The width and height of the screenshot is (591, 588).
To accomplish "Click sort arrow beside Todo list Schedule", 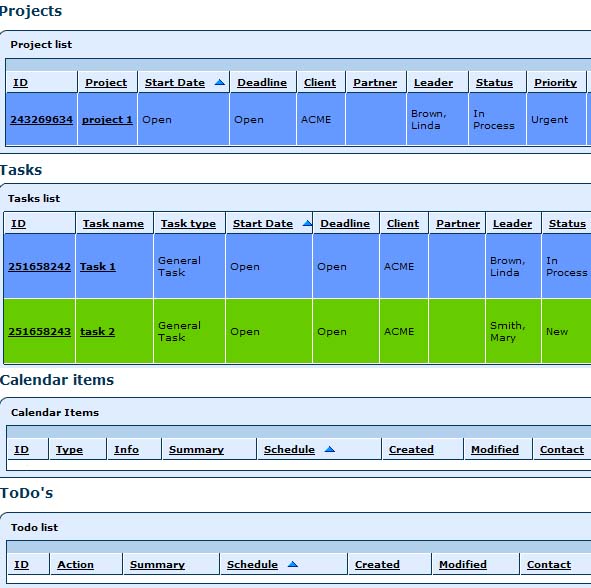I will pyautogui.click(x=292, y=564).
